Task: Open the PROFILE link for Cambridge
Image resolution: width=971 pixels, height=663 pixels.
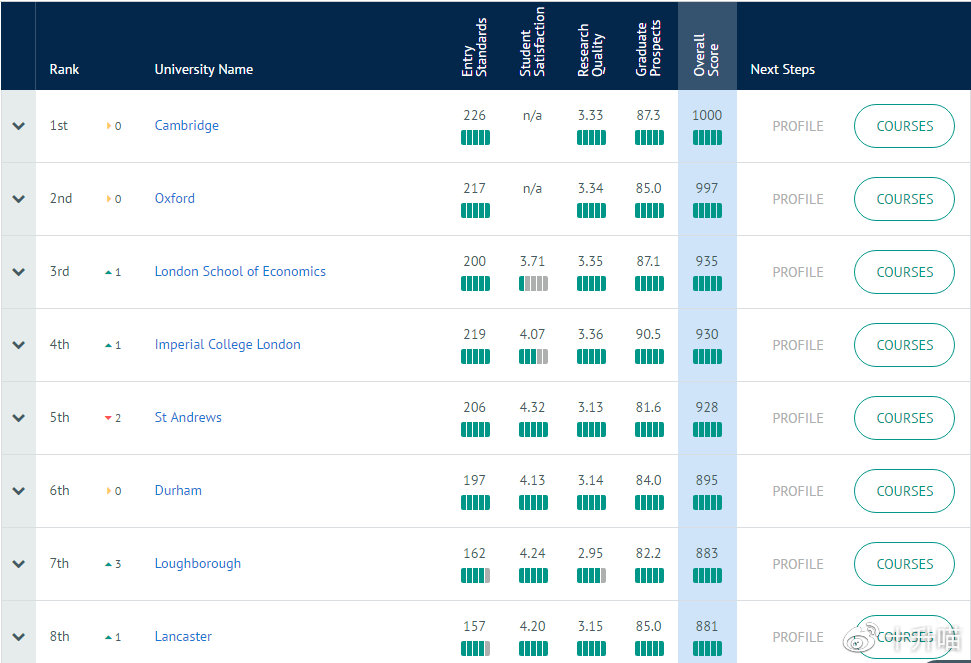Action: [x=798, y=126]
